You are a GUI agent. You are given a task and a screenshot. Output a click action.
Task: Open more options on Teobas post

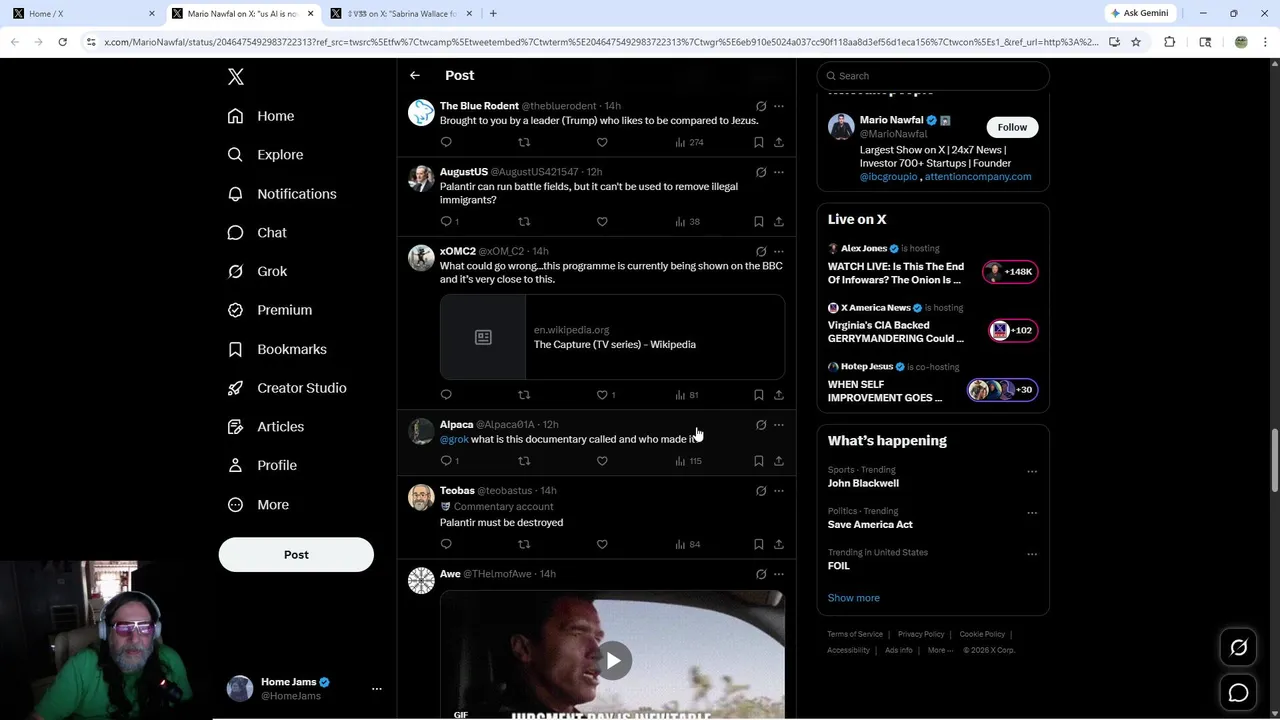(x=779, y=491)
